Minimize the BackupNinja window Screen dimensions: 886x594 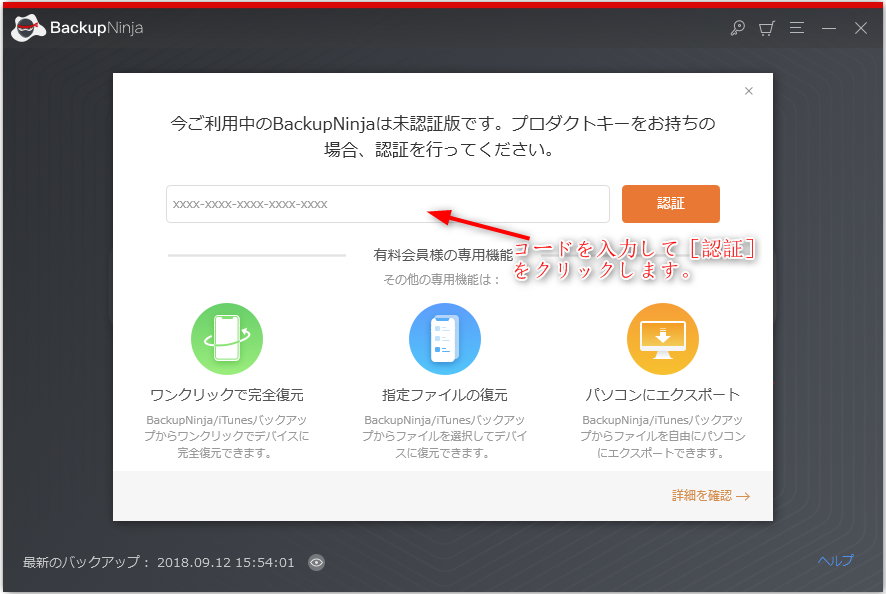point(829,28)
